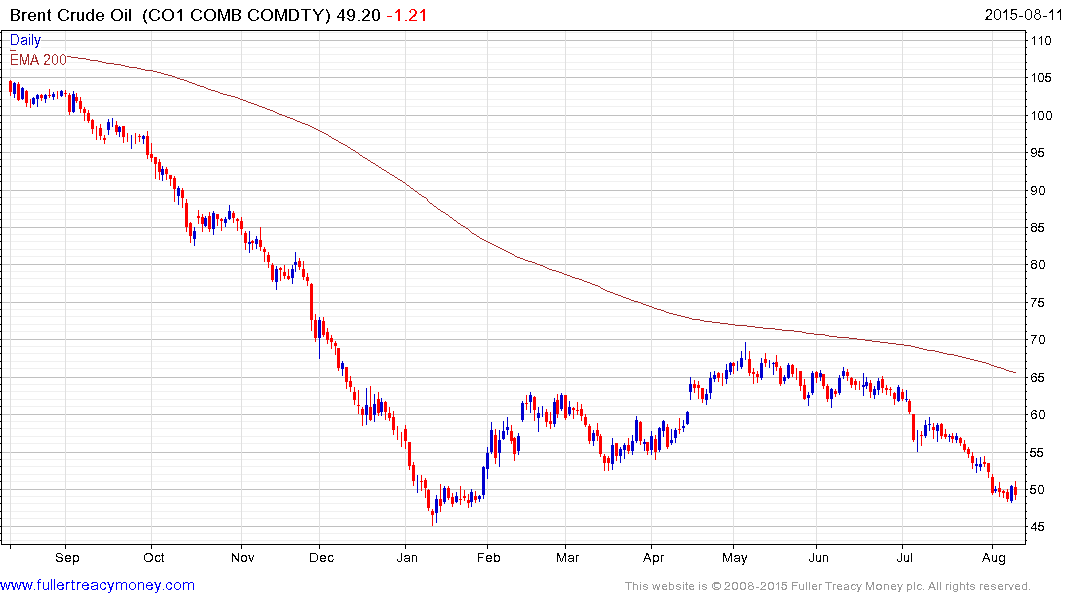Select the Nov month axis label
The height and width of the screenshot is (600, 1075).
point(242,557)
